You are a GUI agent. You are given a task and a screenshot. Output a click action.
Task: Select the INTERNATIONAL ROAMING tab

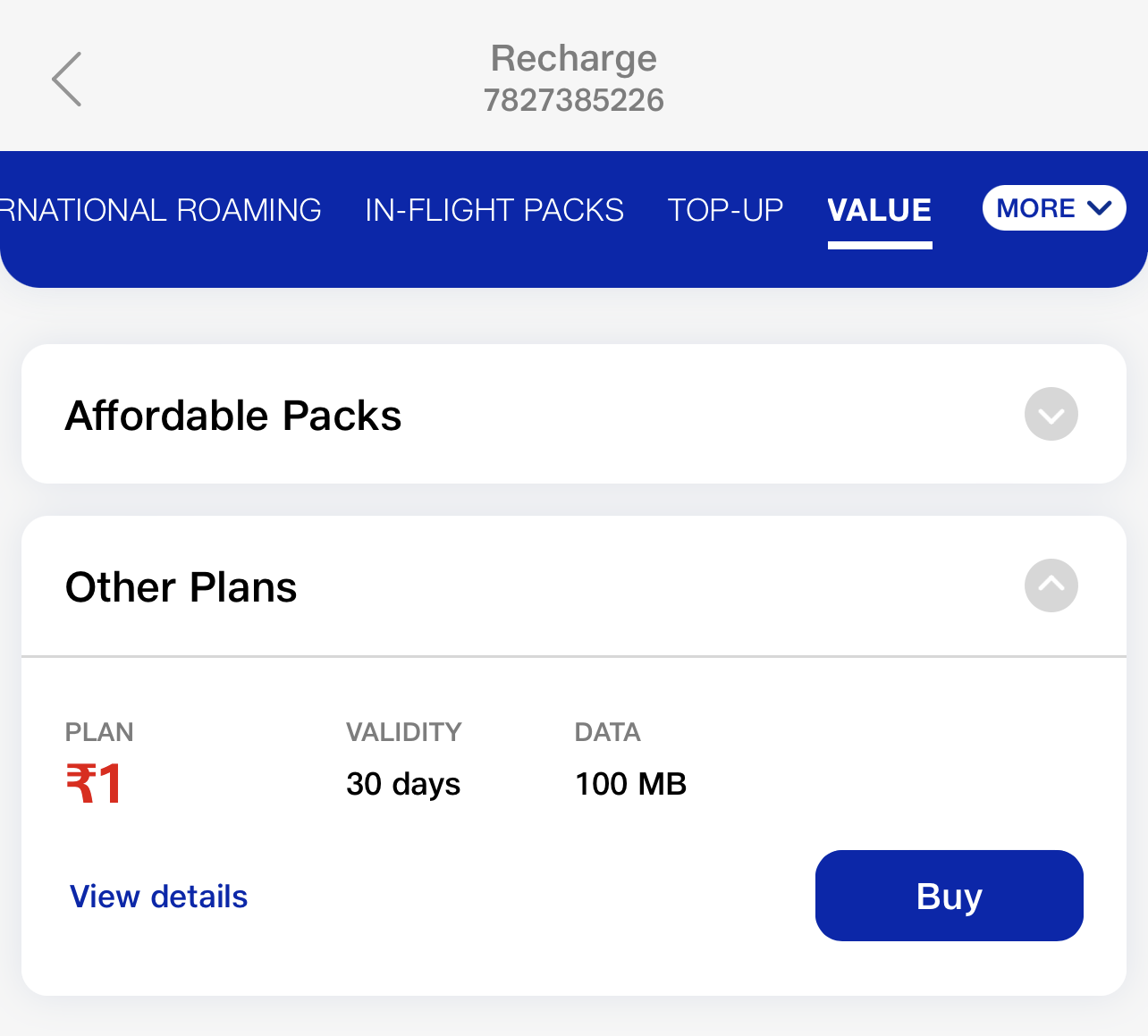[x=161, y=209]
